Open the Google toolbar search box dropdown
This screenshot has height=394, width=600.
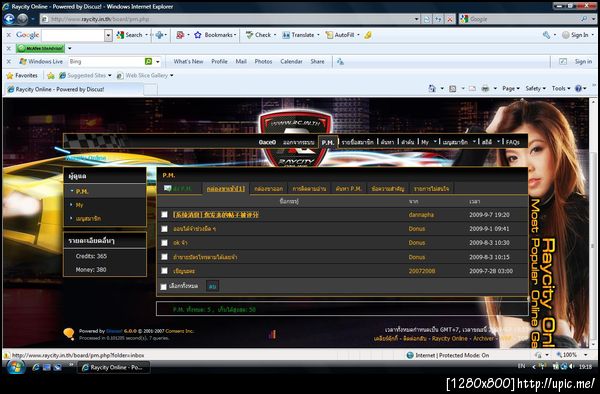pyautogui.click(x=108, y=35)
